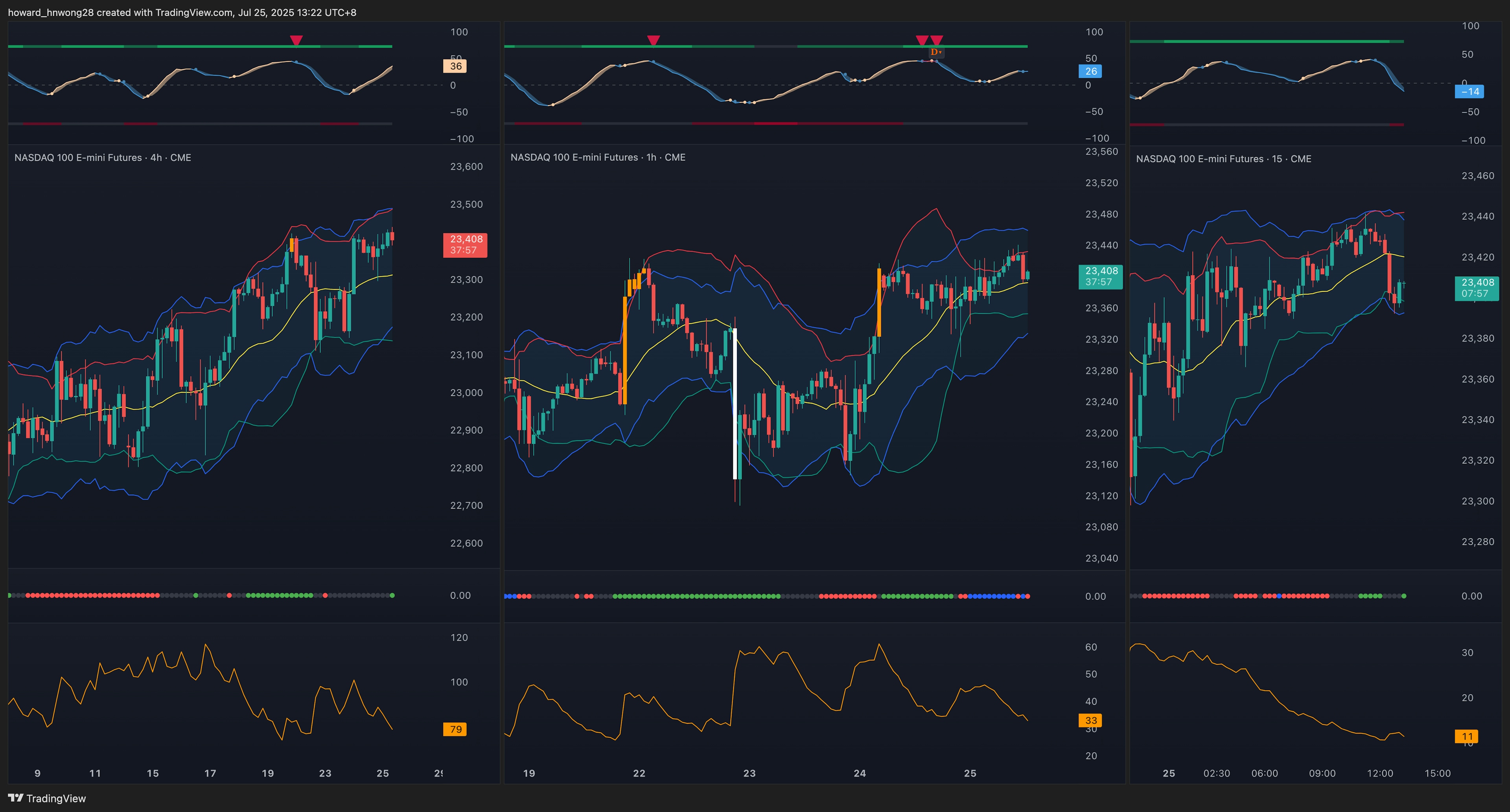
Task: Click the '02:30' time label on the 15m axis
Action: pyautogui.click(x=1216, y=773)
